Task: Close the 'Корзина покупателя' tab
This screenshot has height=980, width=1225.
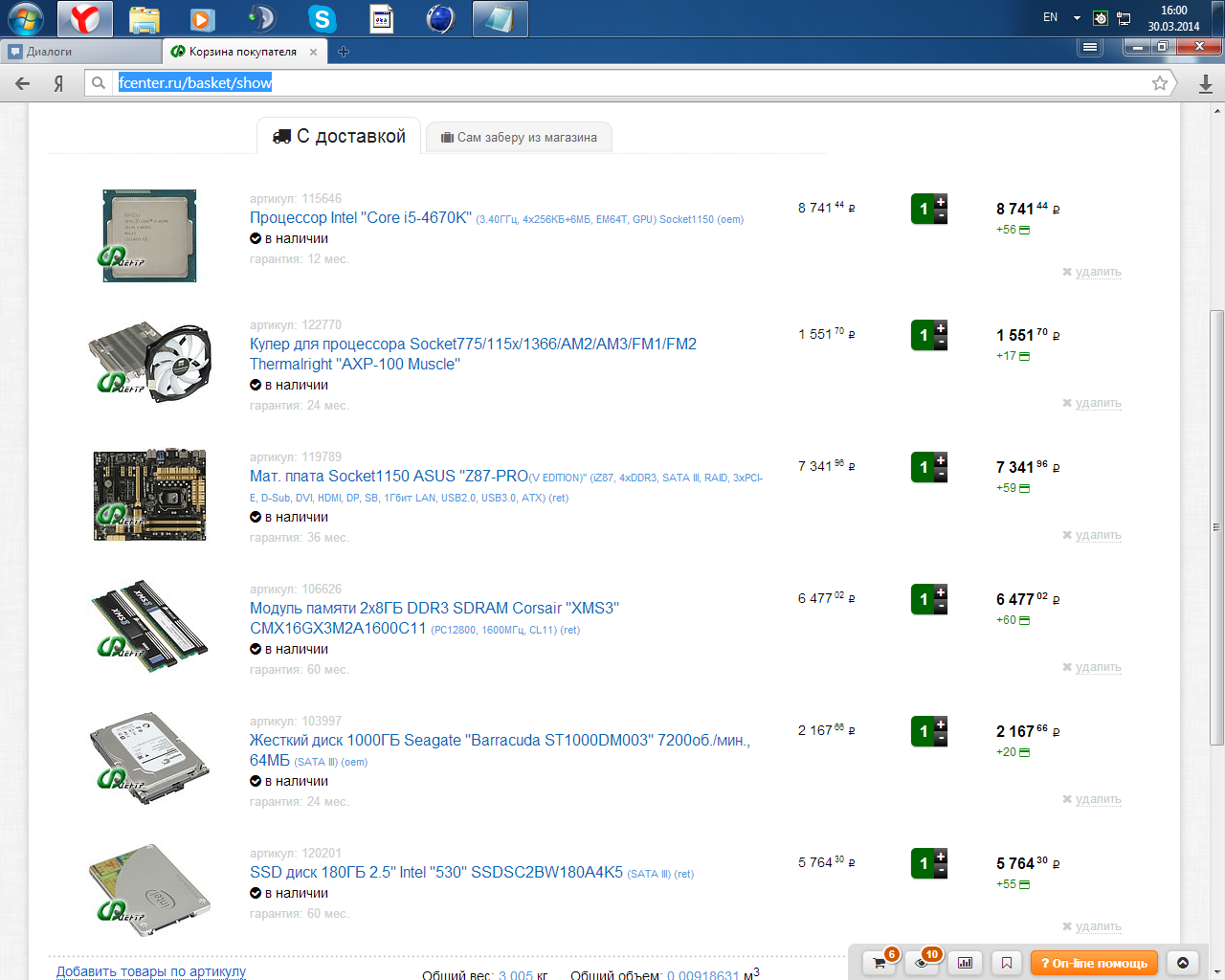Action: pos(313,52)
